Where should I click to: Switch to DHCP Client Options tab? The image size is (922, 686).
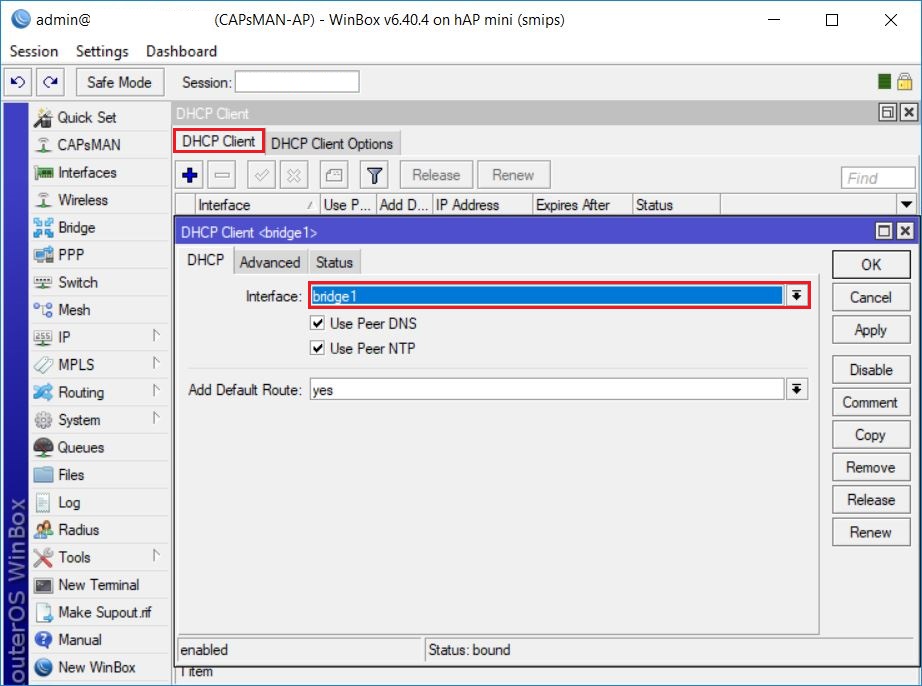[x=332, y=143]
